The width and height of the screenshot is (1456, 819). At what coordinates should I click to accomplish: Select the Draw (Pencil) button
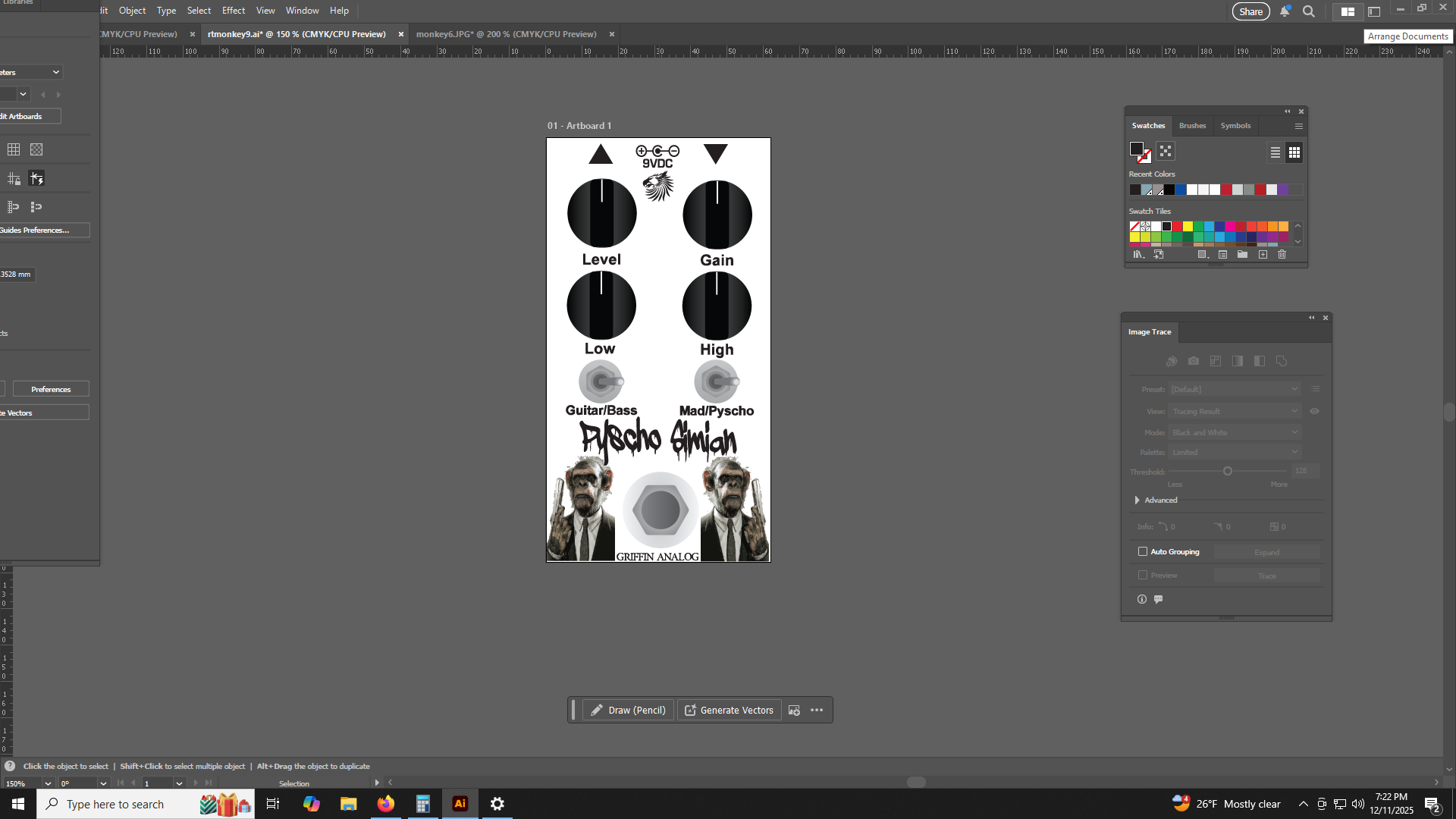click(x=628, y=711)
